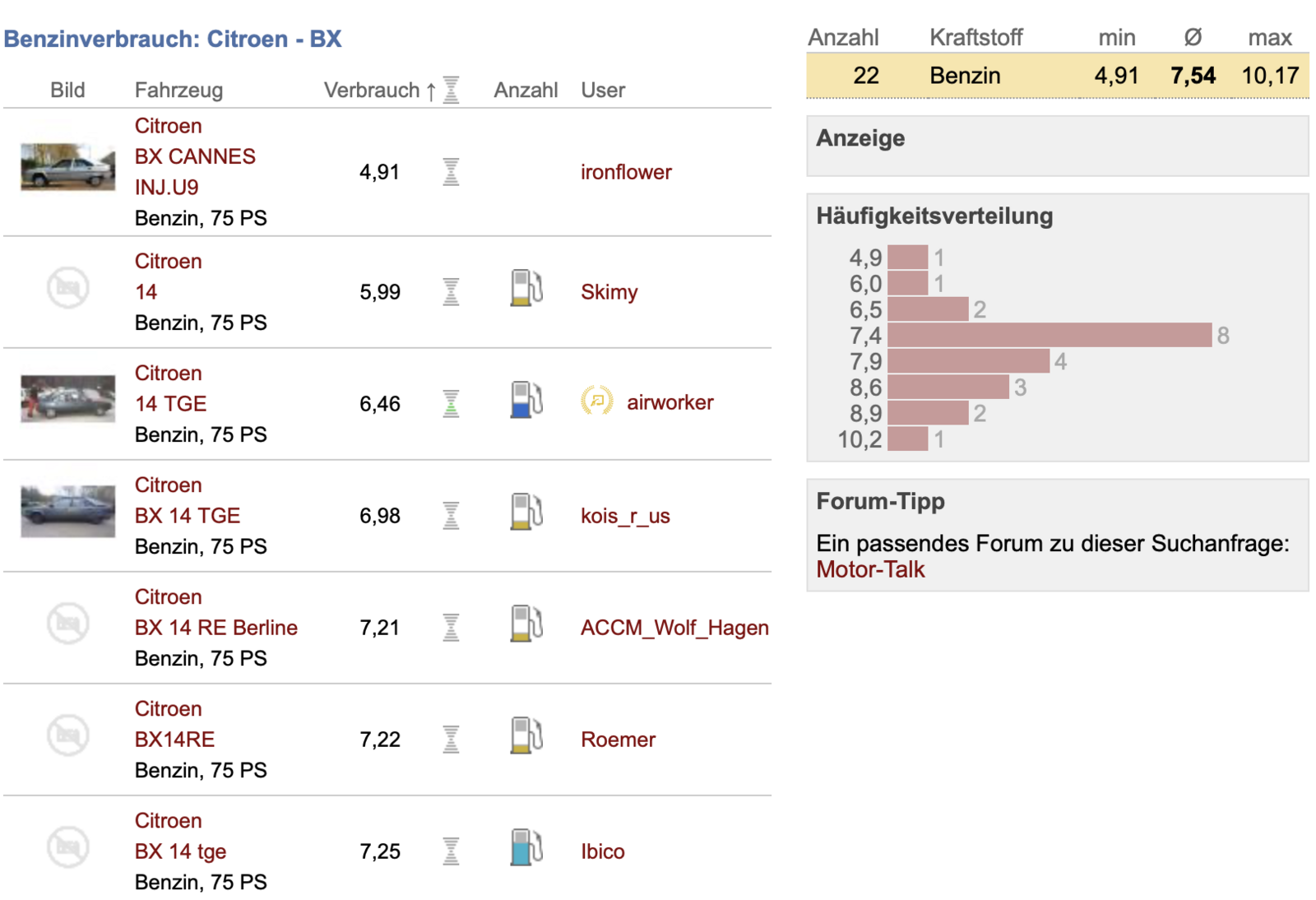Open the blue fuel pump icon for airworker
Viewport: 1316px width, 900px height.
point(526,401)
